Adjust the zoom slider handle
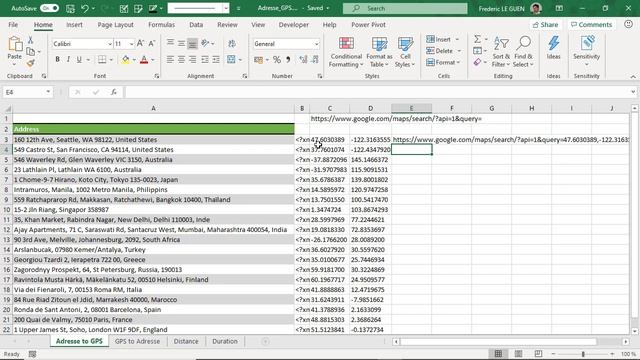Screen dimensions: 640x360 coord(583,354)
